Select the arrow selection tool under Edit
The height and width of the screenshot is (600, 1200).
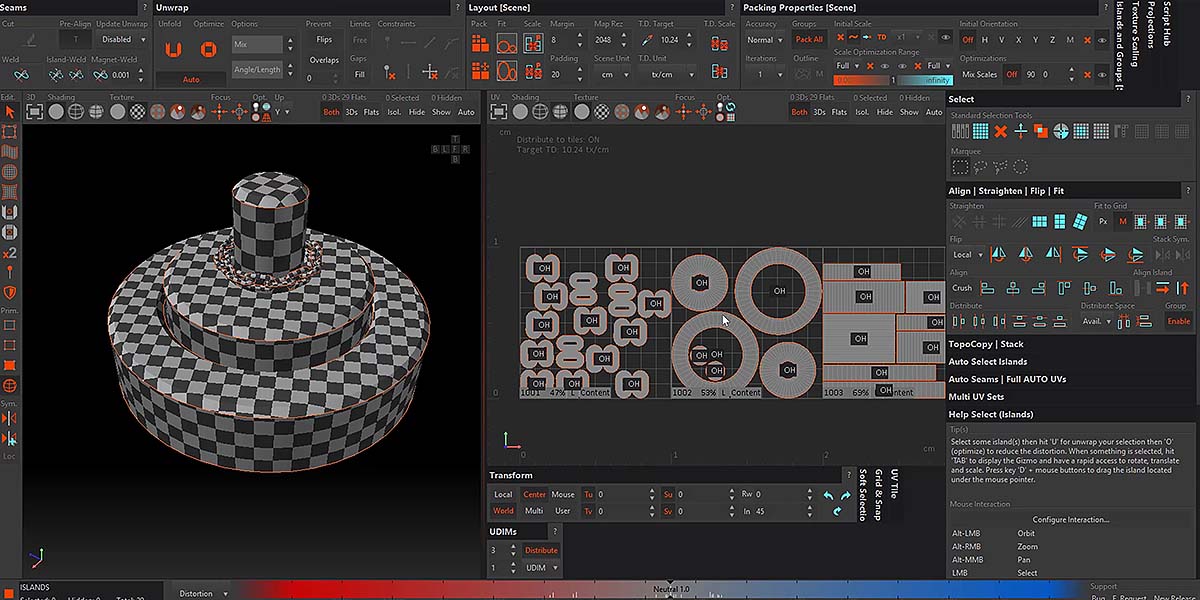coord(10,112)
